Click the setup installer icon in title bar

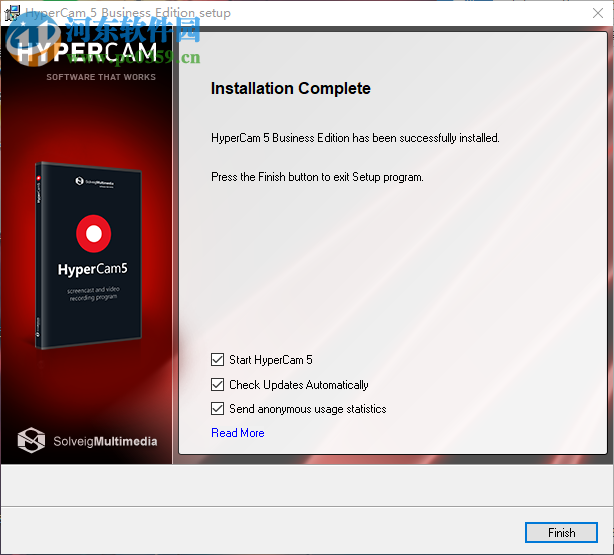pyautogui.click(x=12, y=13)
